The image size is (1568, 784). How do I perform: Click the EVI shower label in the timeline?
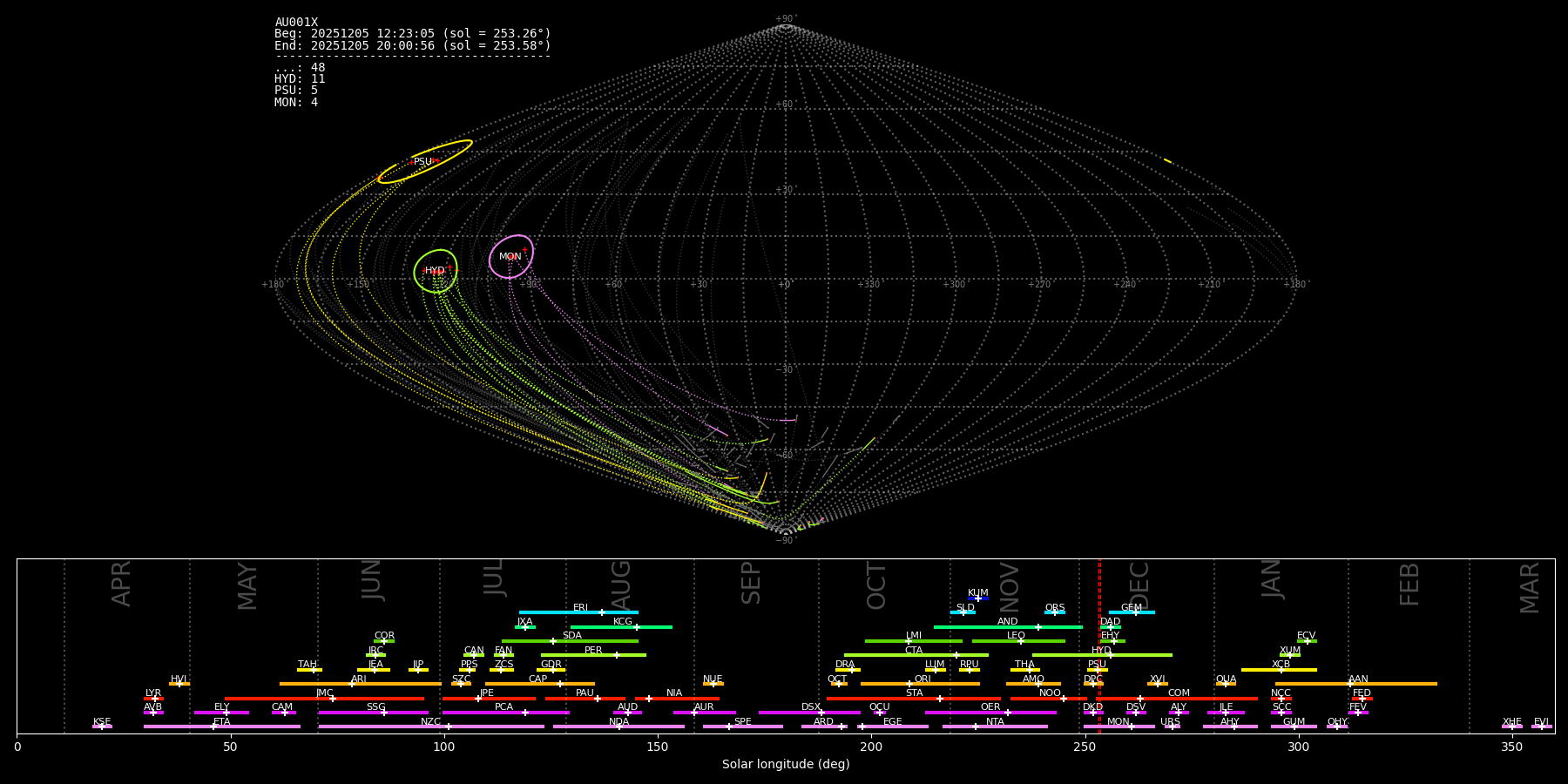[x=1542, y=722]
